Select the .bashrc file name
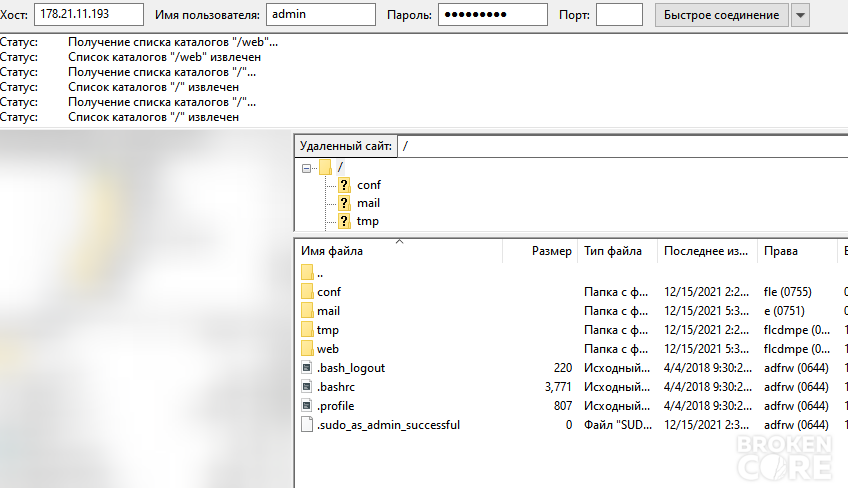848x488 pixels. [x=336, y=387]
